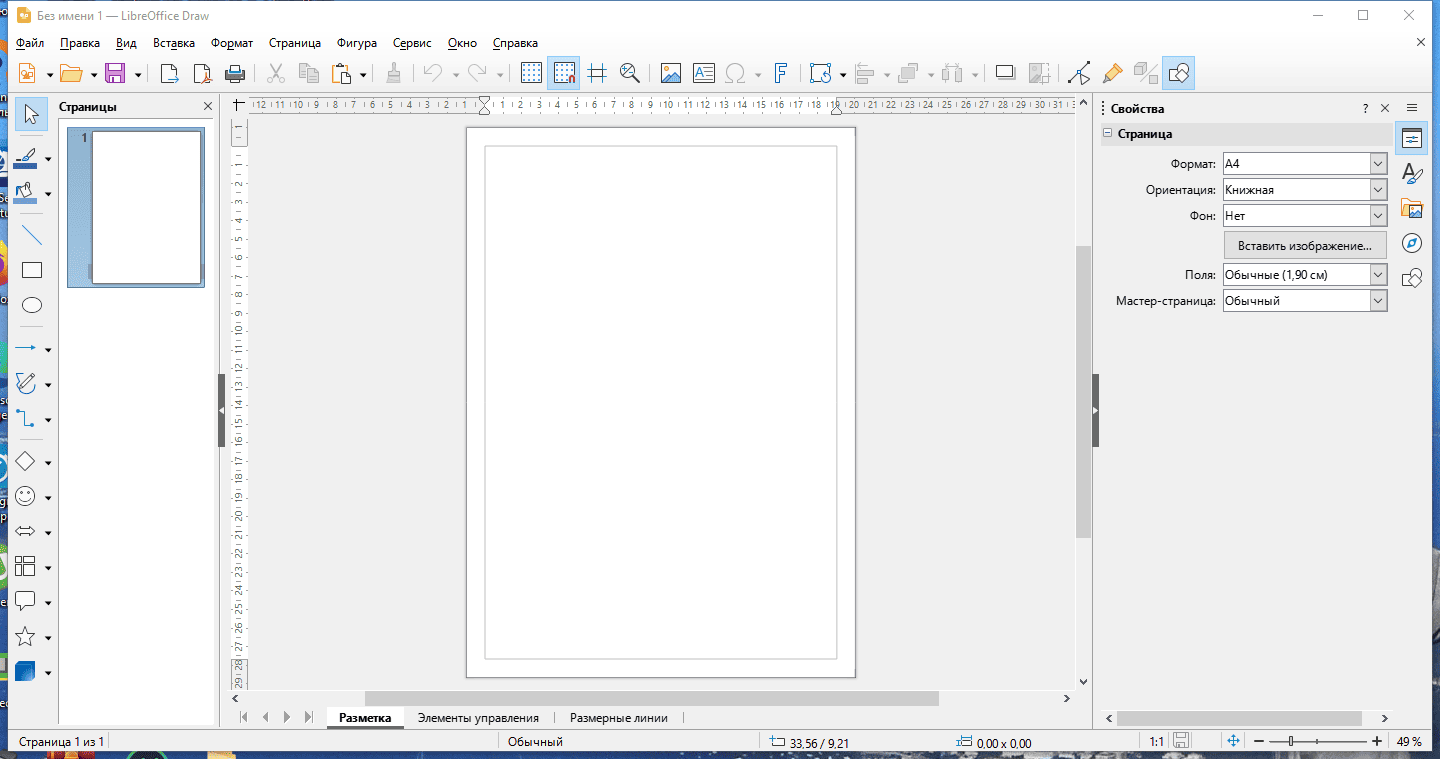Open the Формат page size dropdown
The image size is (1440, 759).
pyautogui.click(x=1378, y=164)
